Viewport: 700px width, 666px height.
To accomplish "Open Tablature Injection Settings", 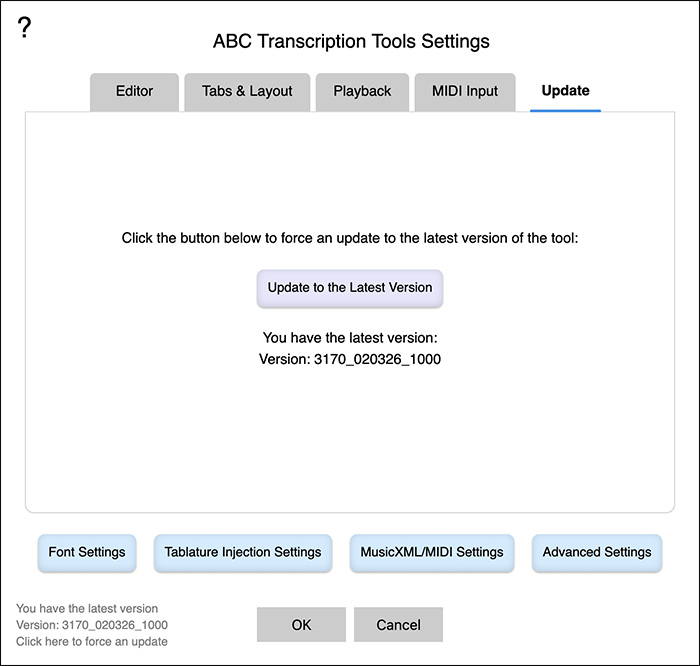I will point(243,552).
